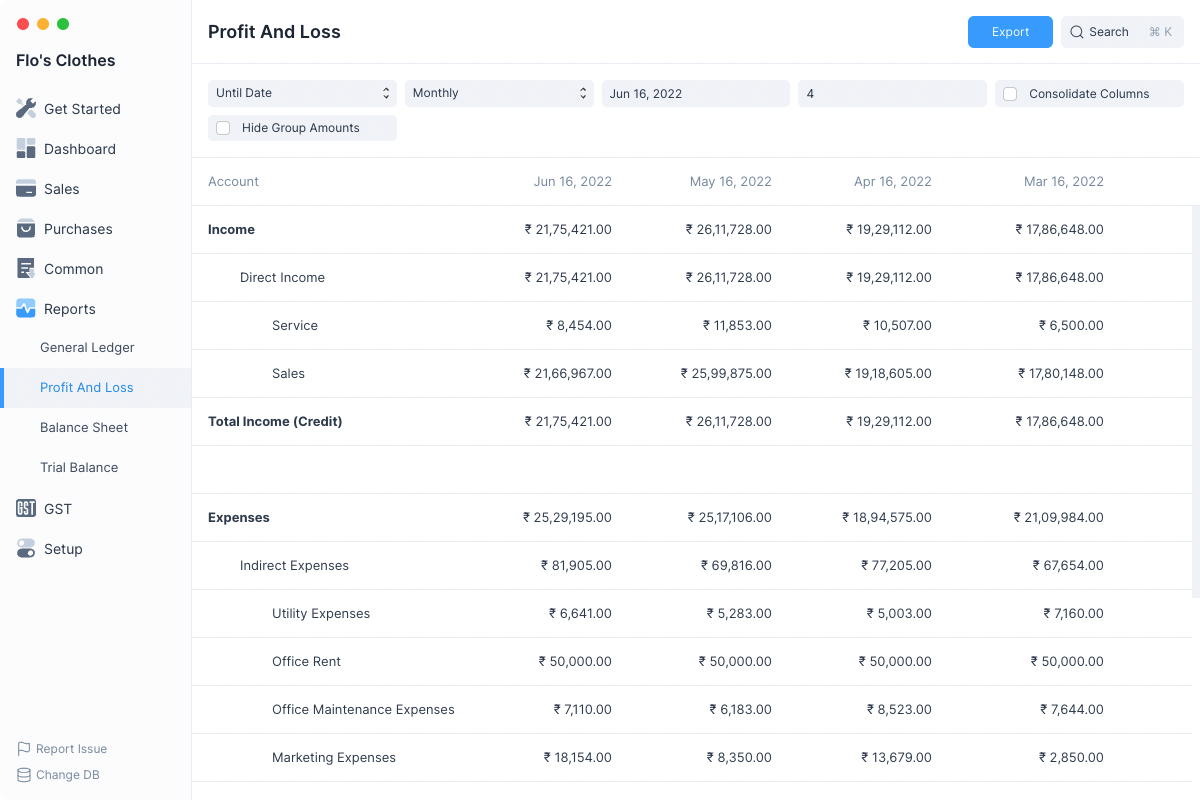
Task: Click the blue Export button
Action: (1010, 32)
